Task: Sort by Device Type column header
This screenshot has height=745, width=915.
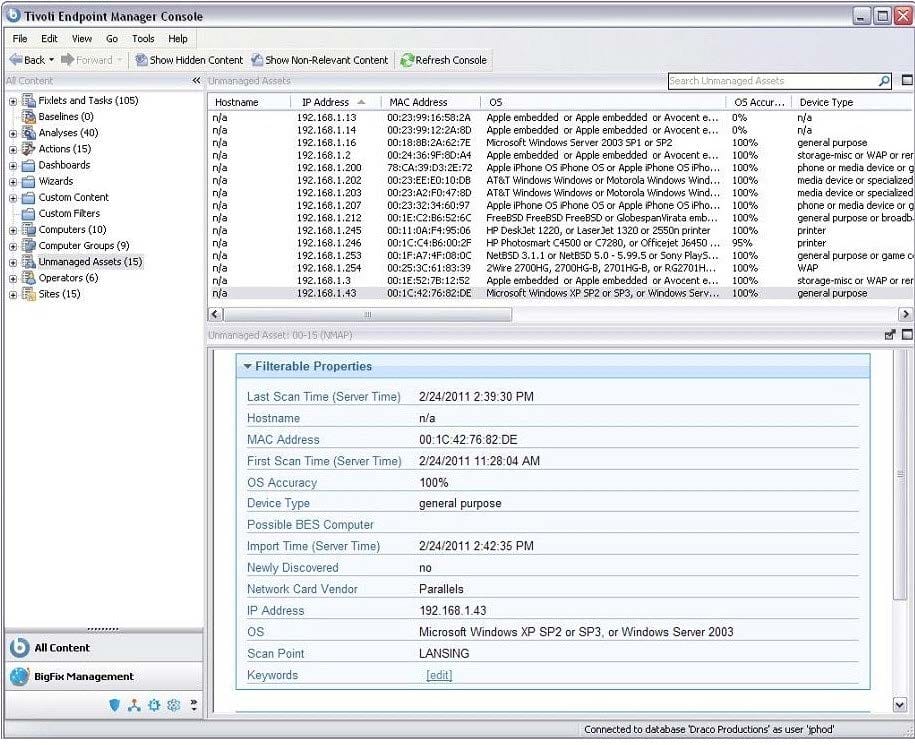Action: click(x=853, y=102)
